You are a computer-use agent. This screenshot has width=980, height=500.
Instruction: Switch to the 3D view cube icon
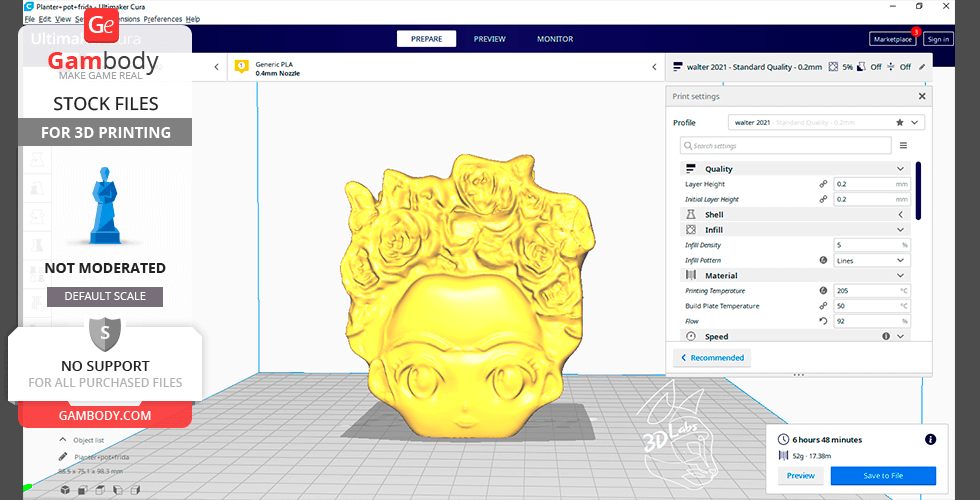(65, 490)
